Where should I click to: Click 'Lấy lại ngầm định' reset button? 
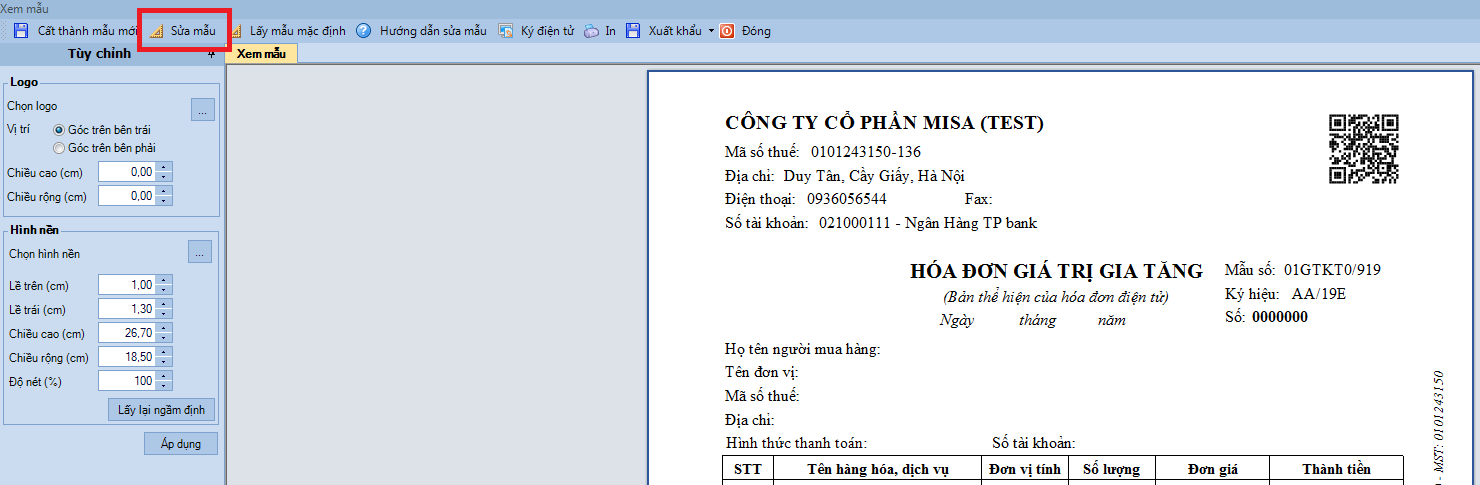tap(161, 410)
